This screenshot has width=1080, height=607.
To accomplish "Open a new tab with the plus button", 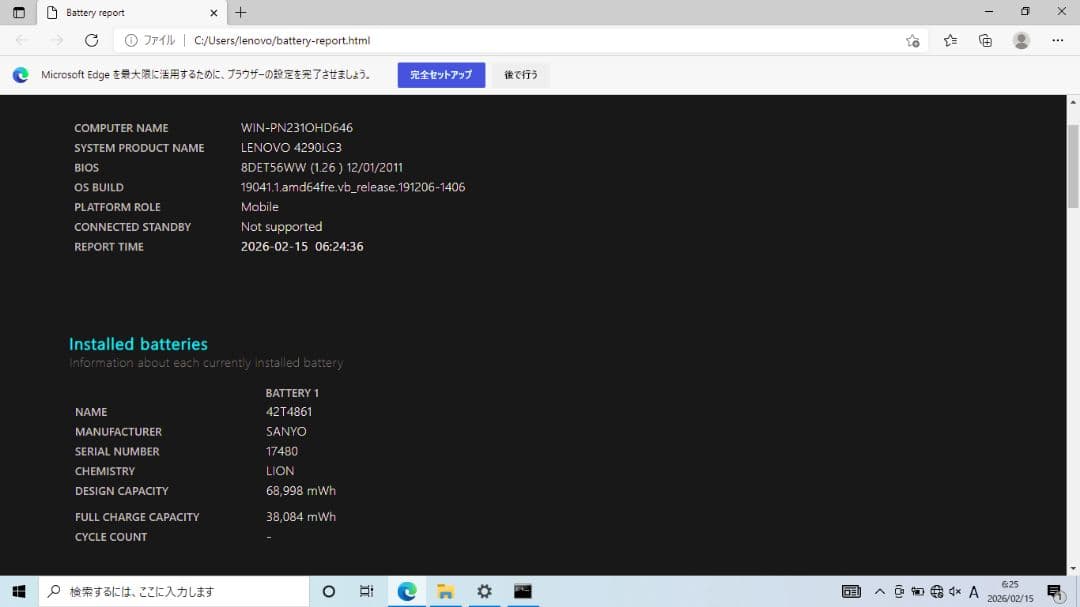I will point(240,12).
